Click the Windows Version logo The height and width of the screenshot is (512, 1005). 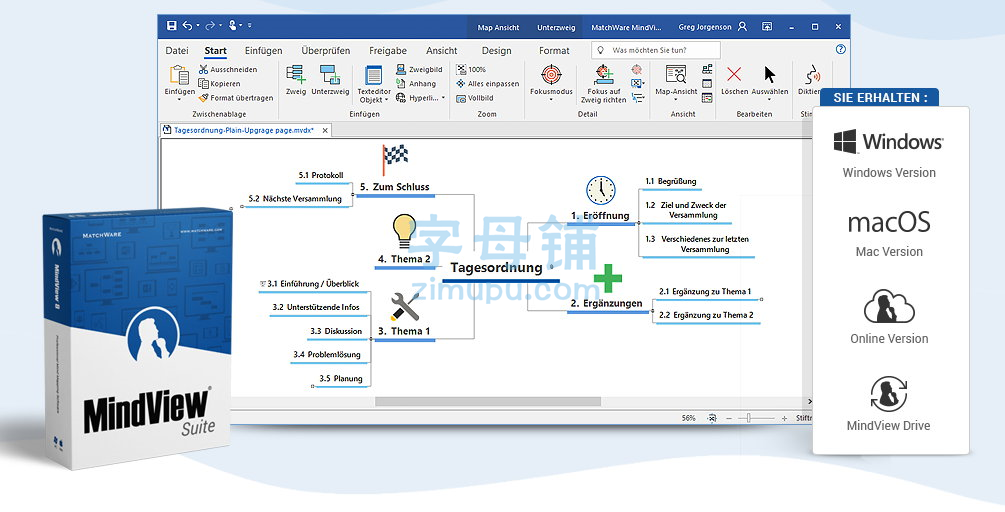[x=888, y=141]
